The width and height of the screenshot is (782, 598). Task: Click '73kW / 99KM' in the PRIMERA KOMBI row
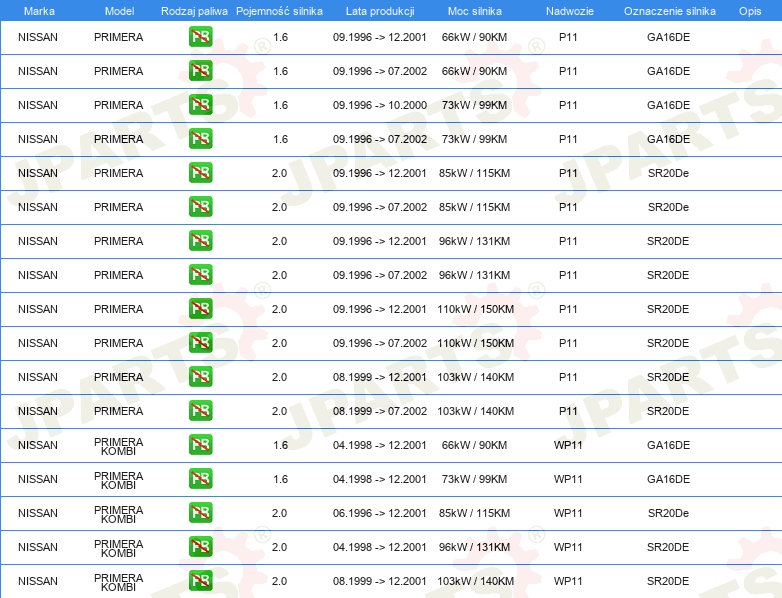pyautogui.click(x=474, y=479)
